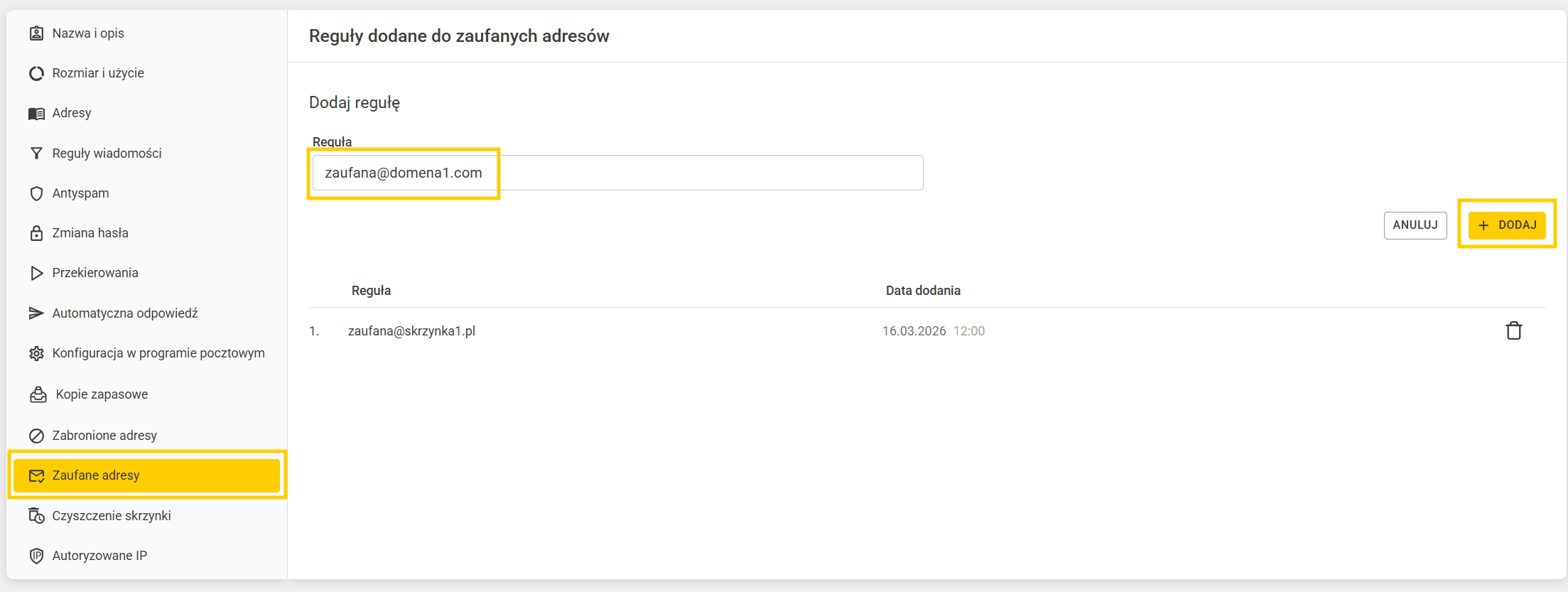
Task: Click the Zabronione adresy blocked icon
Action: 36,436
